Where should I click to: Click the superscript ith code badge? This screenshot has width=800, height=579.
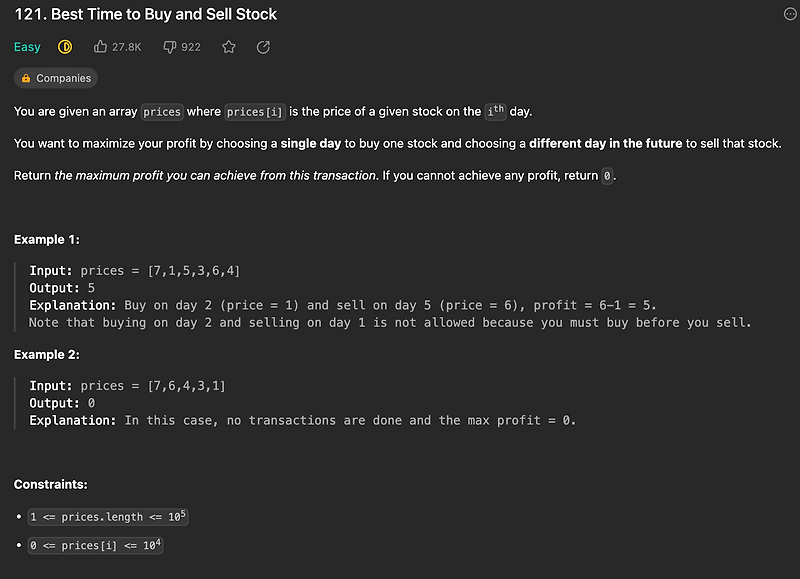pos(494,110)
